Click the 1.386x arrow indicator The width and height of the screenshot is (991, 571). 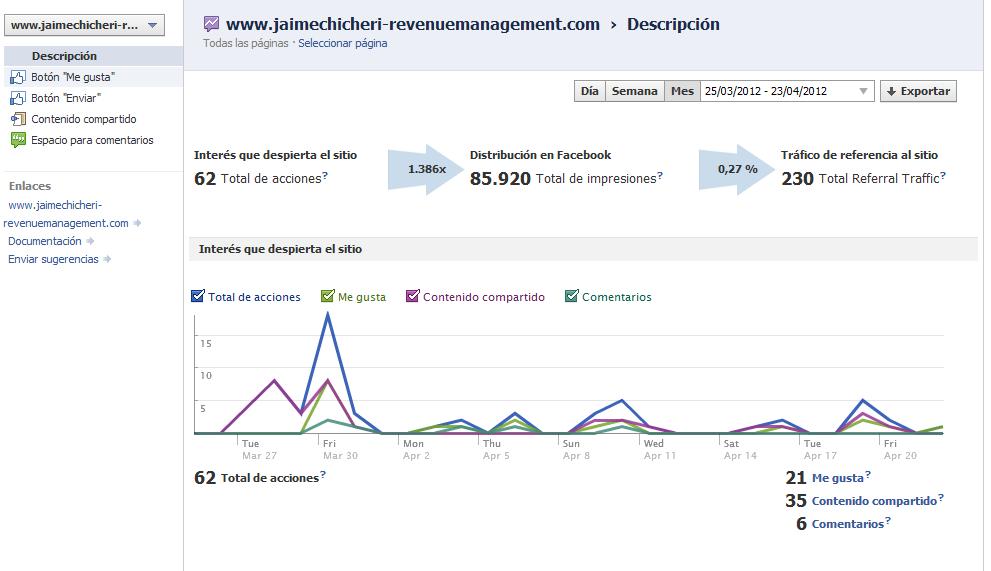(426, 169)
